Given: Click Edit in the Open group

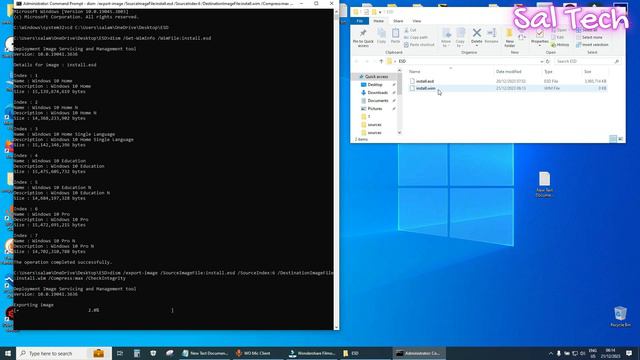Looking at the screenshot, I should coord(558,38).
